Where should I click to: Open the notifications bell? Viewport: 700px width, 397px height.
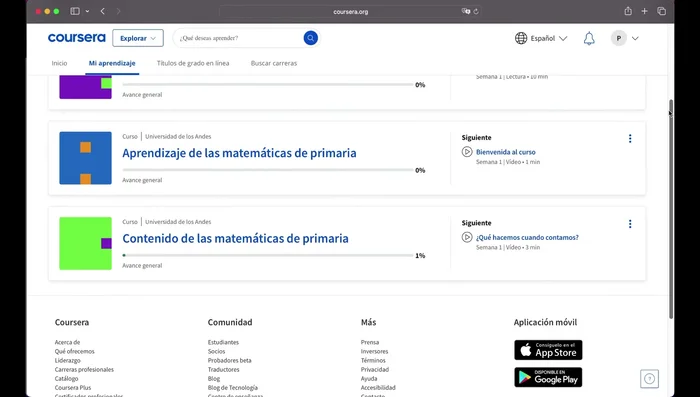589,38
